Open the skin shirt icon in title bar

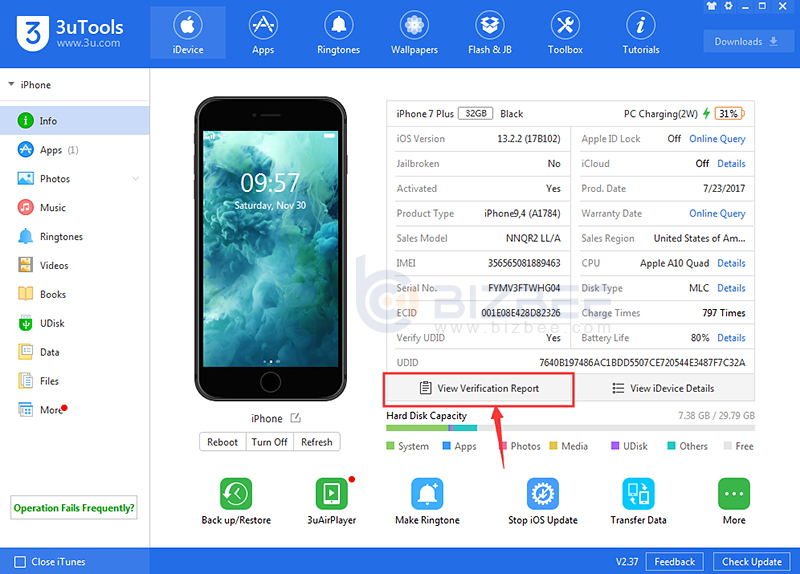(x=711, y=6)
